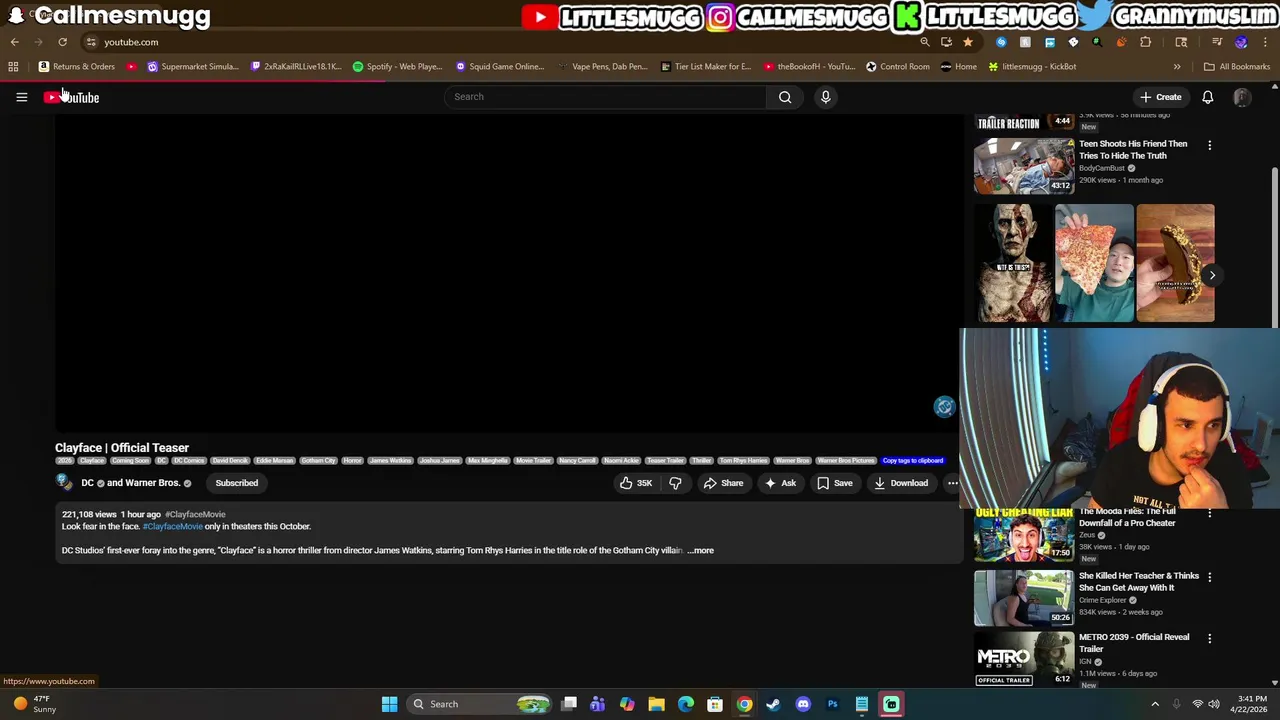This screenshot has height=720, width=1280.
Task: Open the Returns & Orders bookmark
Action: [x=77, y=66]
